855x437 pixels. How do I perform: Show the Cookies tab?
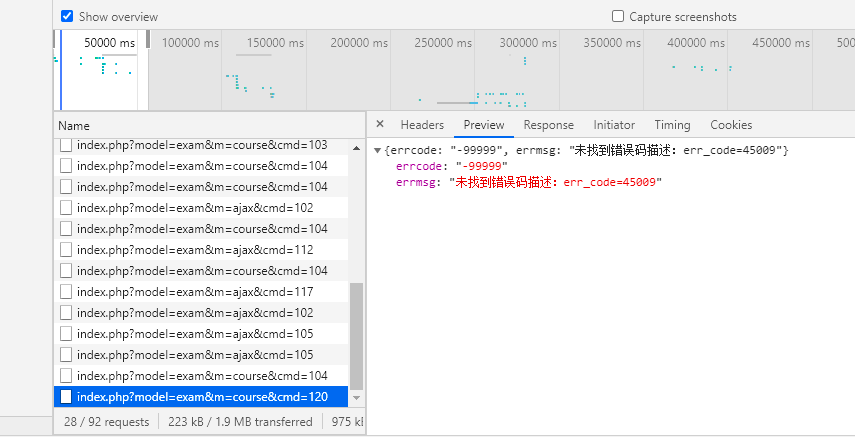click(731, 125)
